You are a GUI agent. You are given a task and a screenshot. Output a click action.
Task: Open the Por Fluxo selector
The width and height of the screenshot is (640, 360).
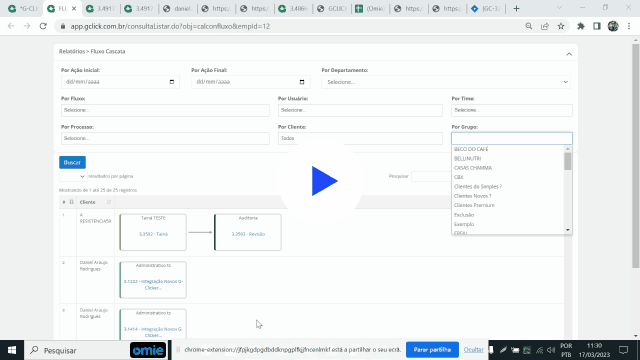pos(165,110)
